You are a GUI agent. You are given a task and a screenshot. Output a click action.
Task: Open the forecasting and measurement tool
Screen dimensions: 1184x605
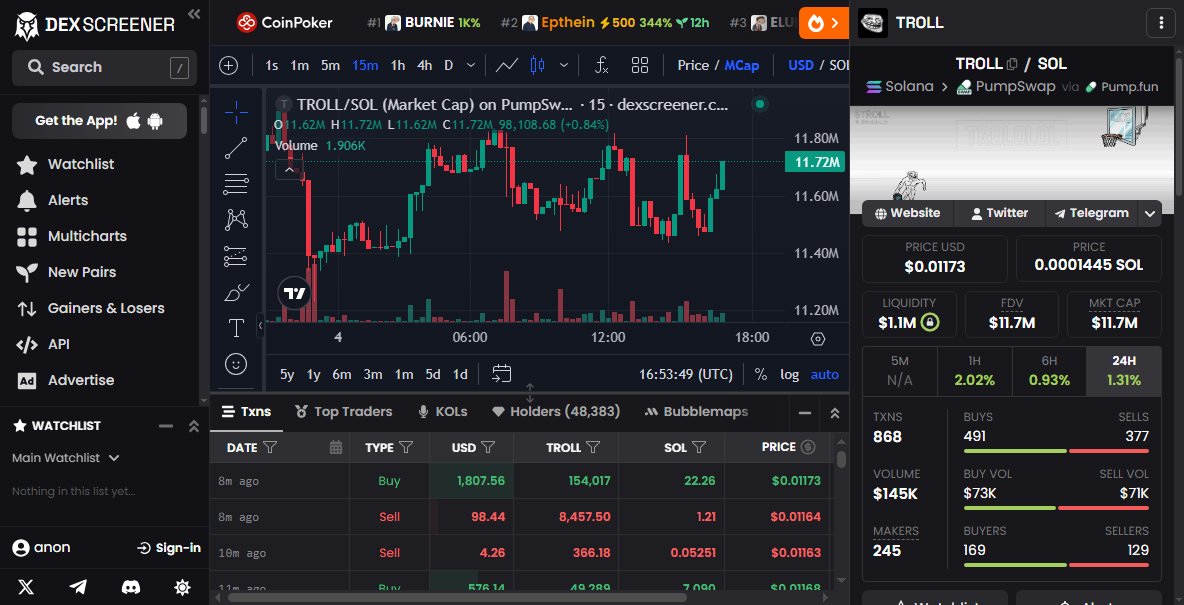coord(236,256)
